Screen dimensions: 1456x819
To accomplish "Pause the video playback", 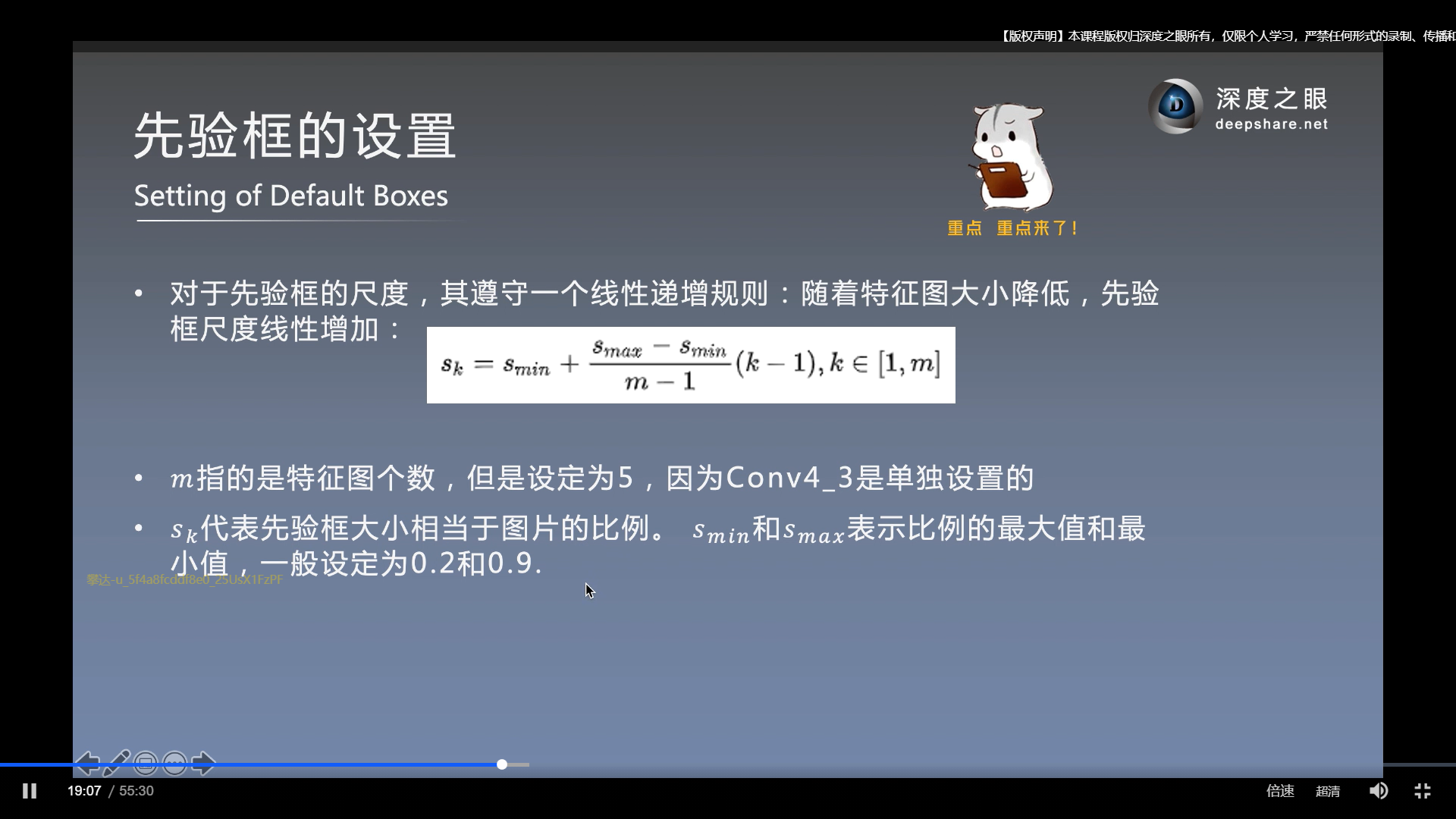I will (x=30, y=791).
